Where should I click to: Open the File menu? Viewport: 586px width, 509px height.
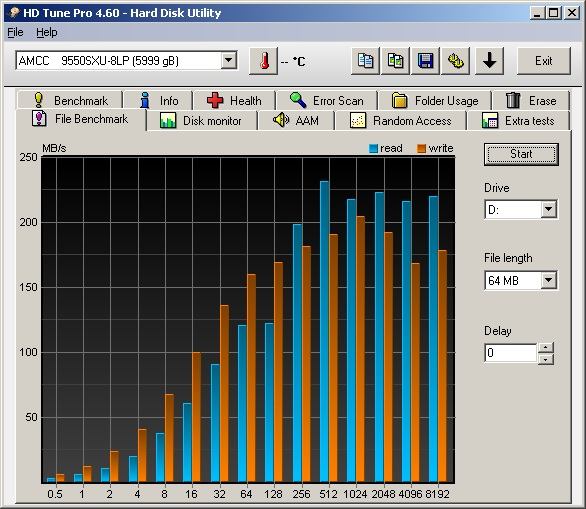[x=15, y=33]
